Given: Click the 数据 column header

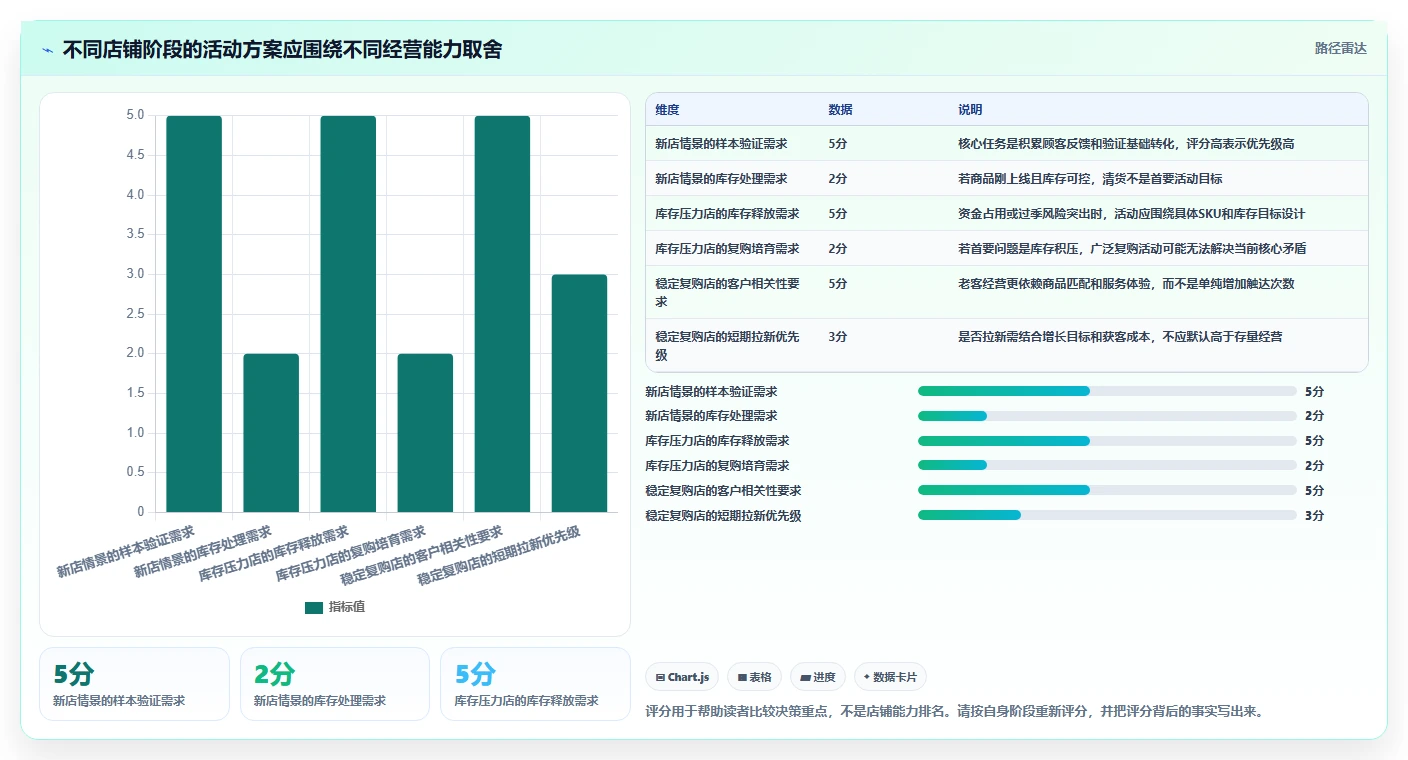Looking at the screenshot, I should pyautogui.click(x=841, y=110).
